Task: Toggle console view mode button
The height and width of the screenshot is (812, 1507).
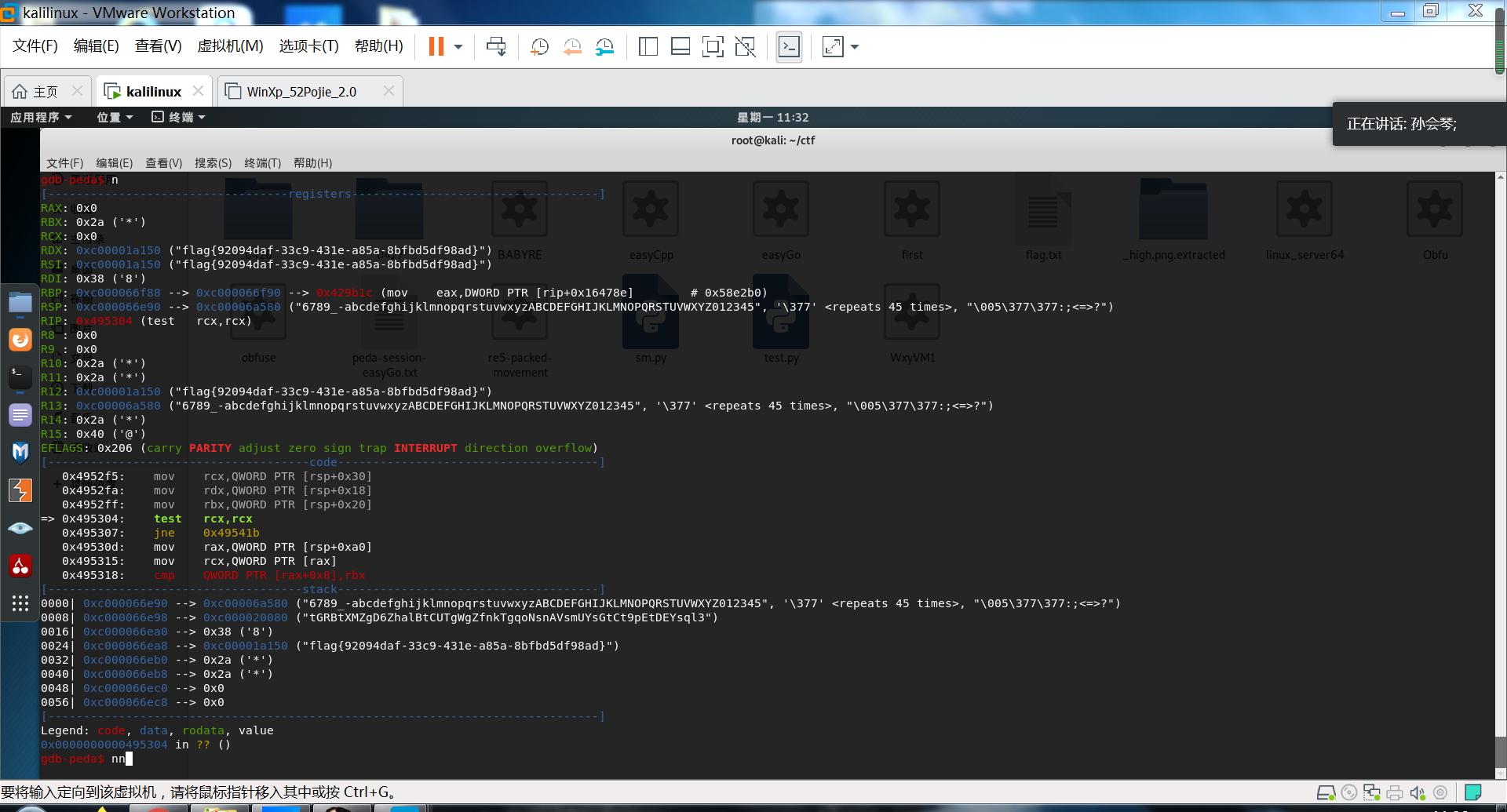Action: 789,47
